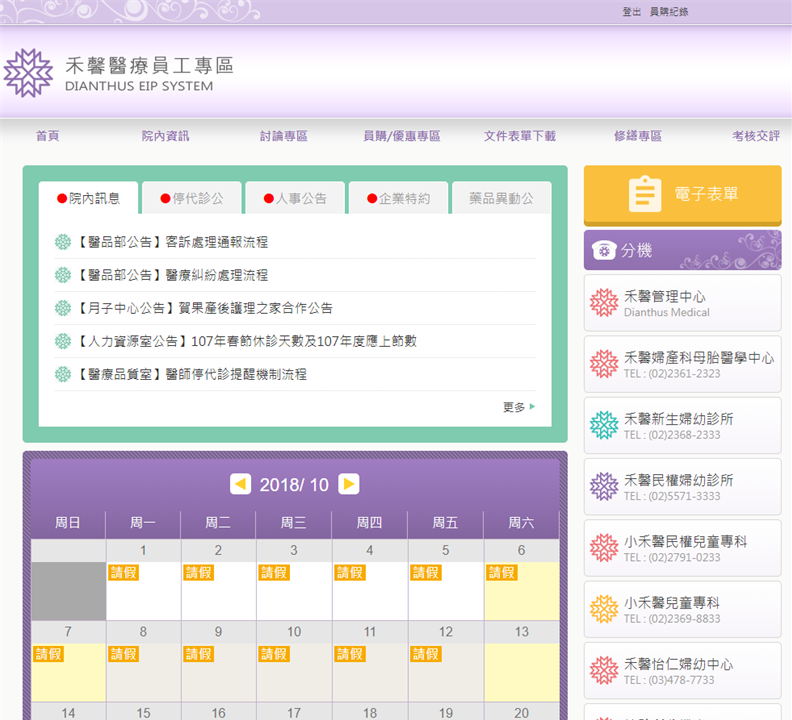792x720 pixels.
Task: Click 更多 to see more announcements
Action: click(519, 407)
